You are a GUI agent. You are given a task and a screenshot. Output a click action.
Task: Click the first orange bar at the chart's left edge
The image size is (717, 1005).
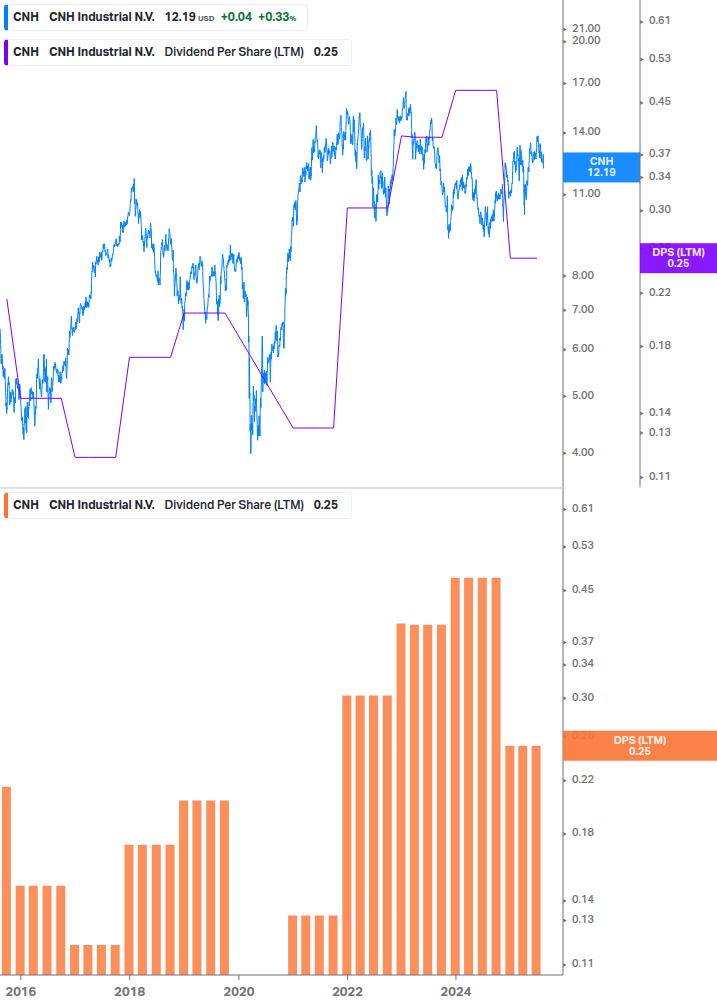tap(6, 881)
